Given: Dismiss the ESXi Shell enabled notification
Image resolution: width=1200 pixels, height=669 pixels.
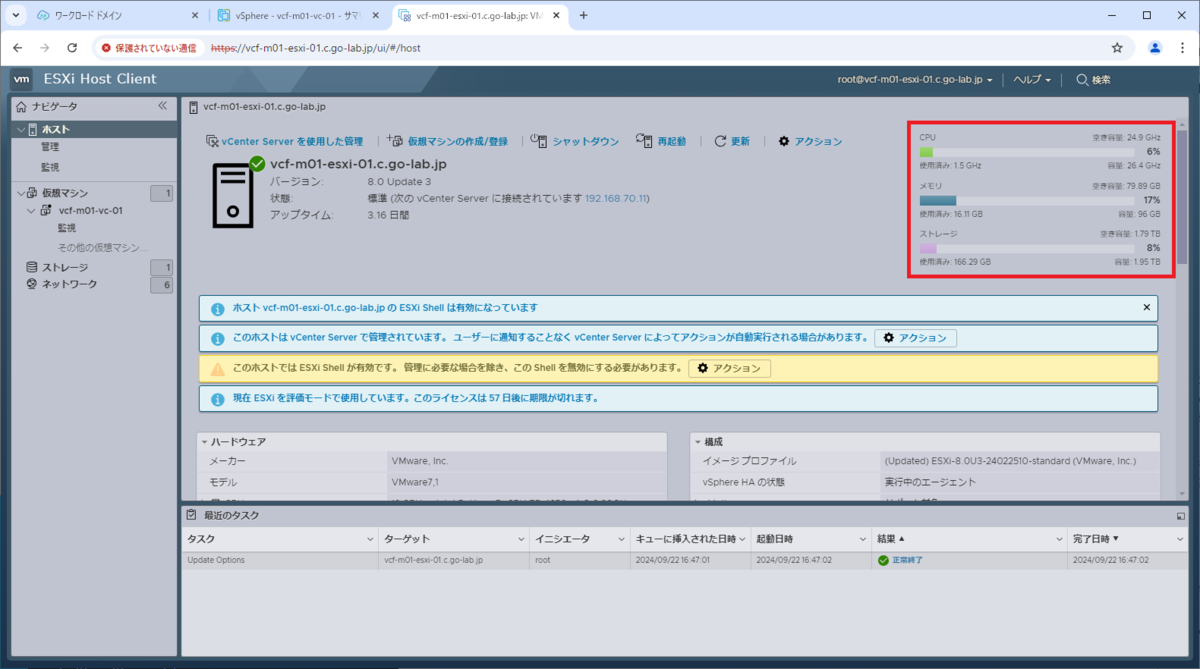Looking at the screenshot, I should (x=1147, y=308).
